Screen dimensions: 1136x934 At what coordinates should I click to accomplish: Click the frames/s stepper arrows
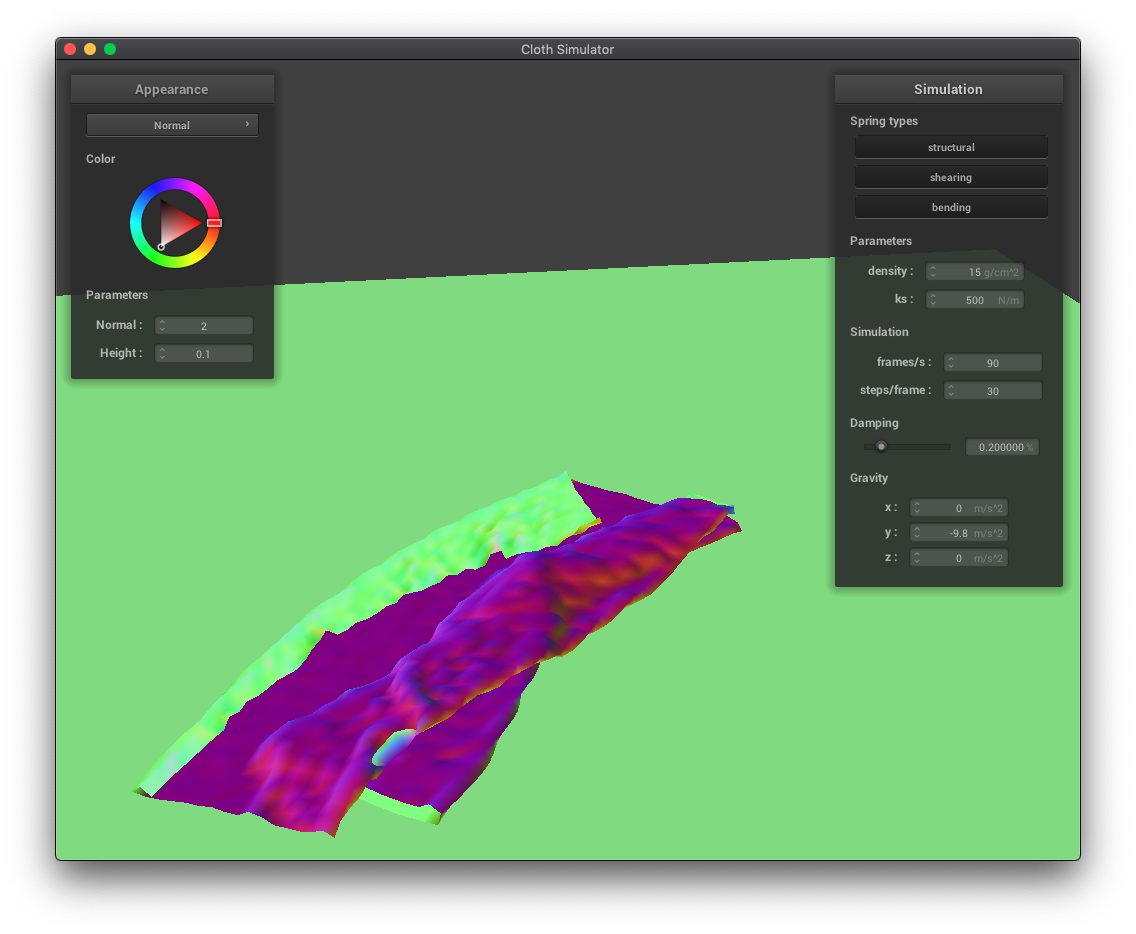(x=951, y=362)
